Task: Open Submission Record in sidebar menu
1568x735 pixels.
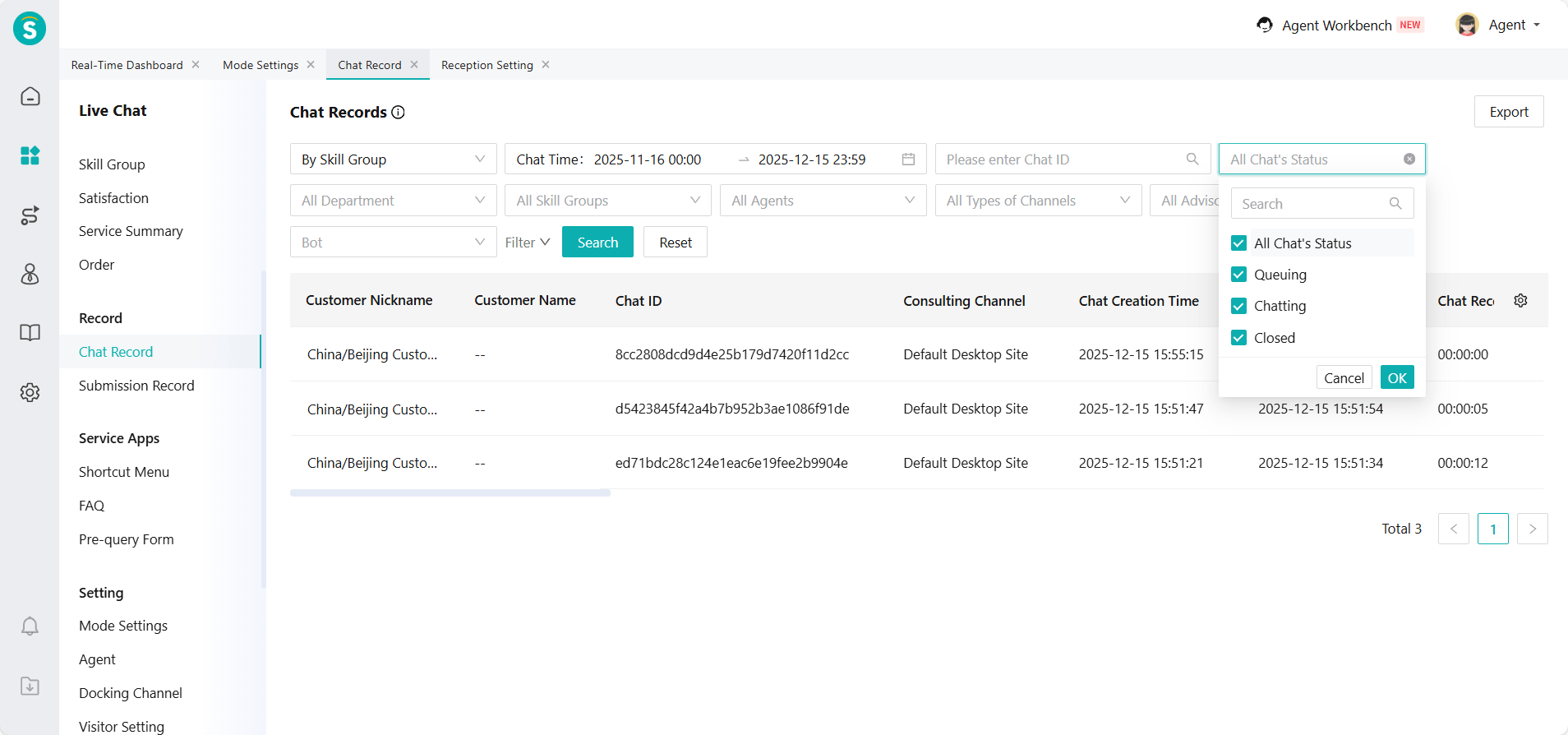Action: point(136,386)
